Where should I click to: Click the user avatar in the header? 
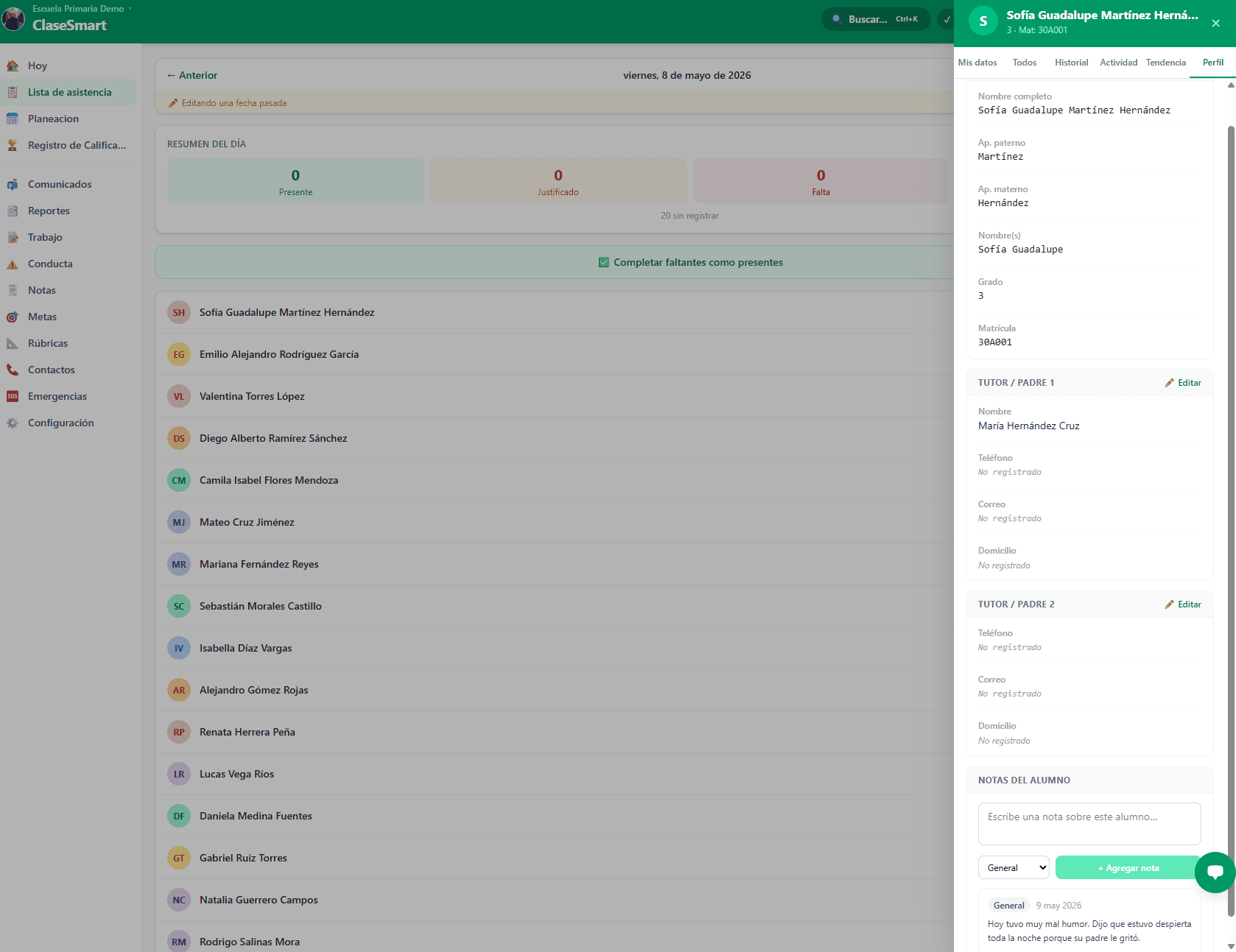[x=13, y=19]
